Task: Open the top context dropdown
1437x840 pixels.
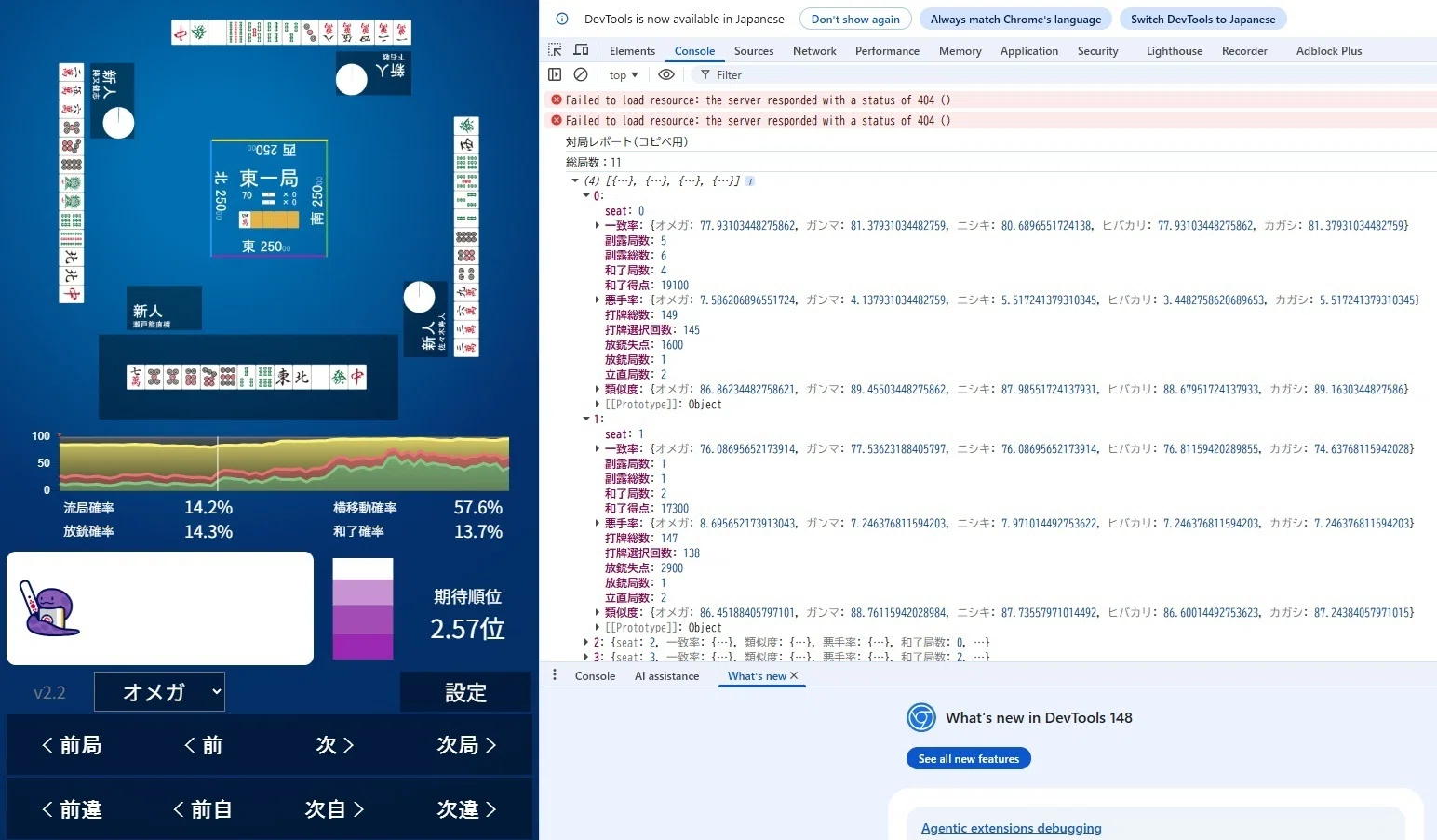Action: coord(624,74)
